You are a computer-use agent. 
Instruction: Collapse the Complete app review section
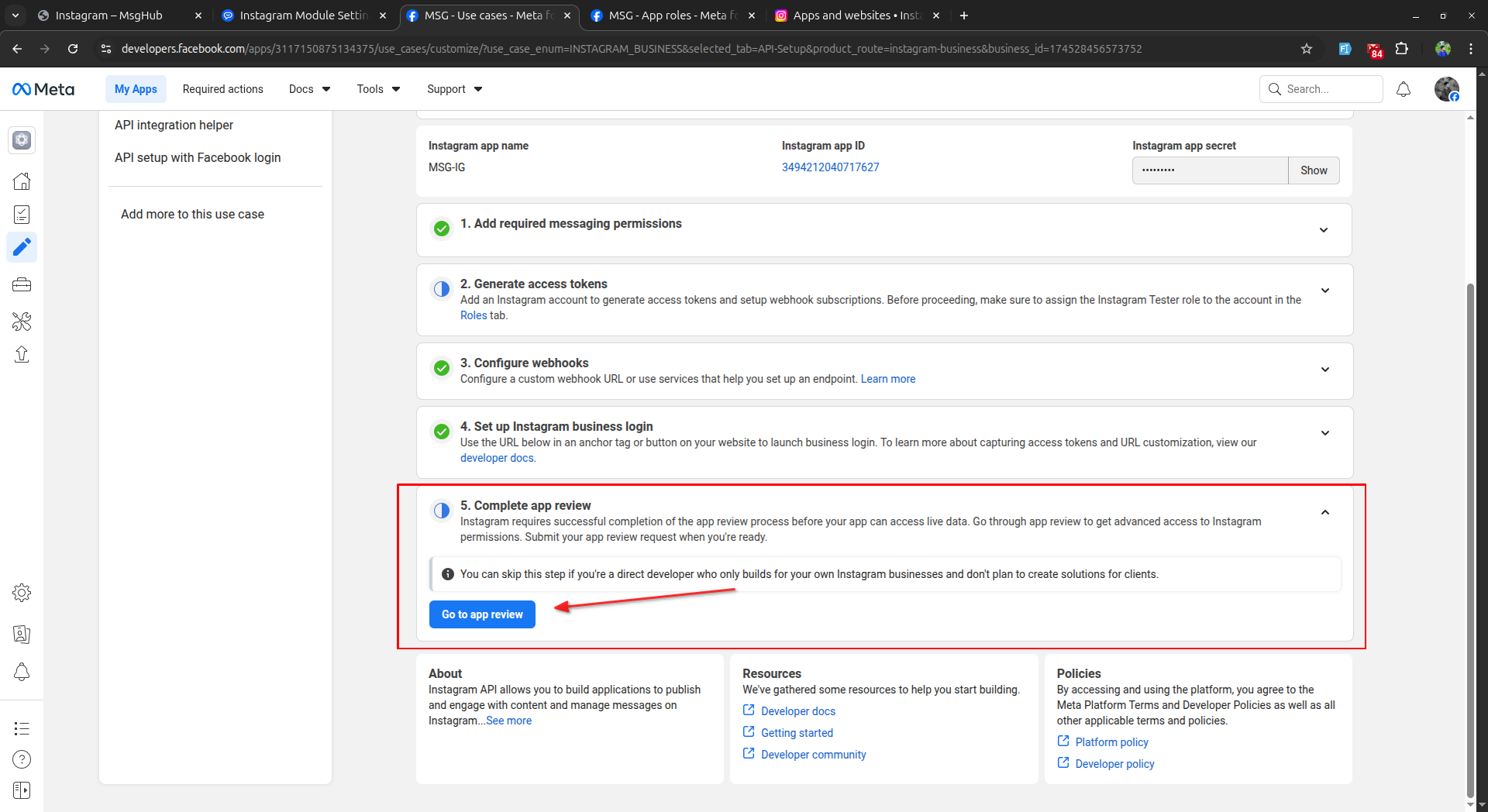click(1324, 512)
